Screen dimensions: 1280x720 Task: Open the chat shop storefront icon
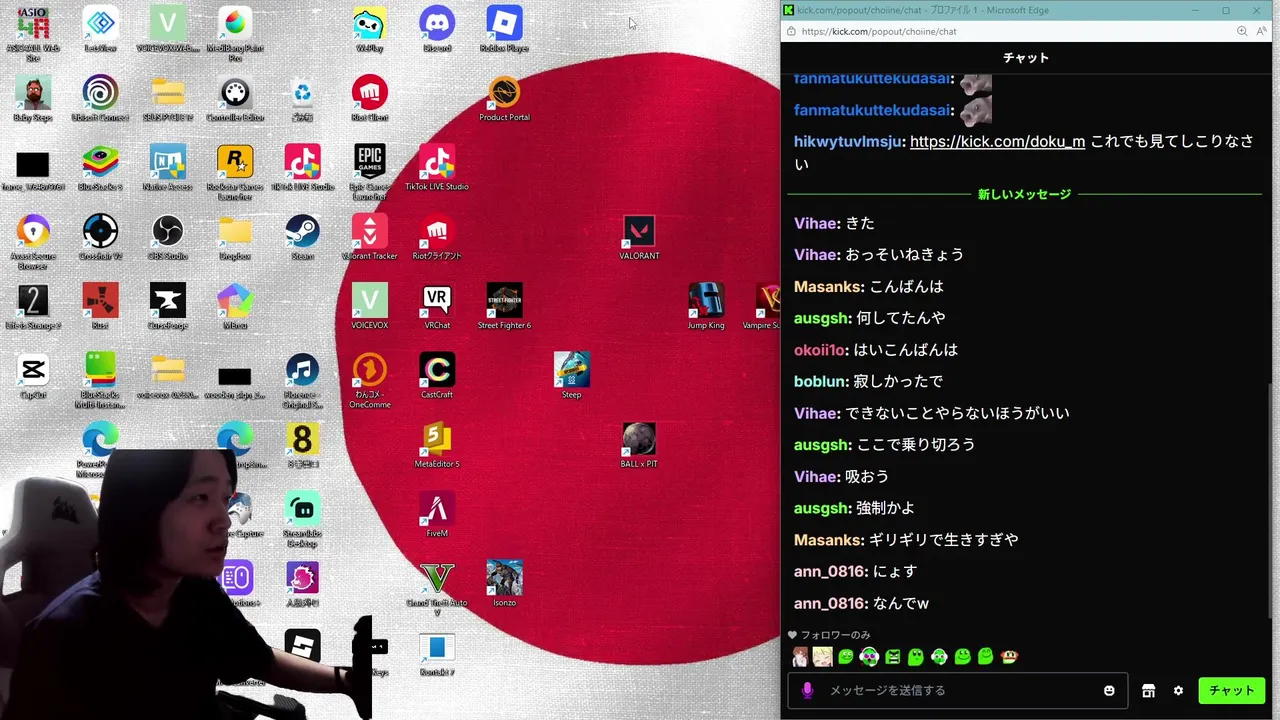coord(1148,690)
